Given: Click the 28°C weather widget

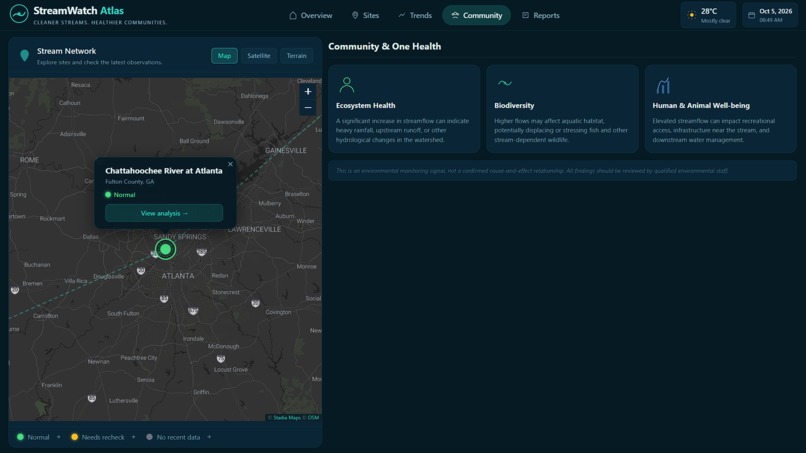Looking at the screenshot, I should (x=708, y=15).
